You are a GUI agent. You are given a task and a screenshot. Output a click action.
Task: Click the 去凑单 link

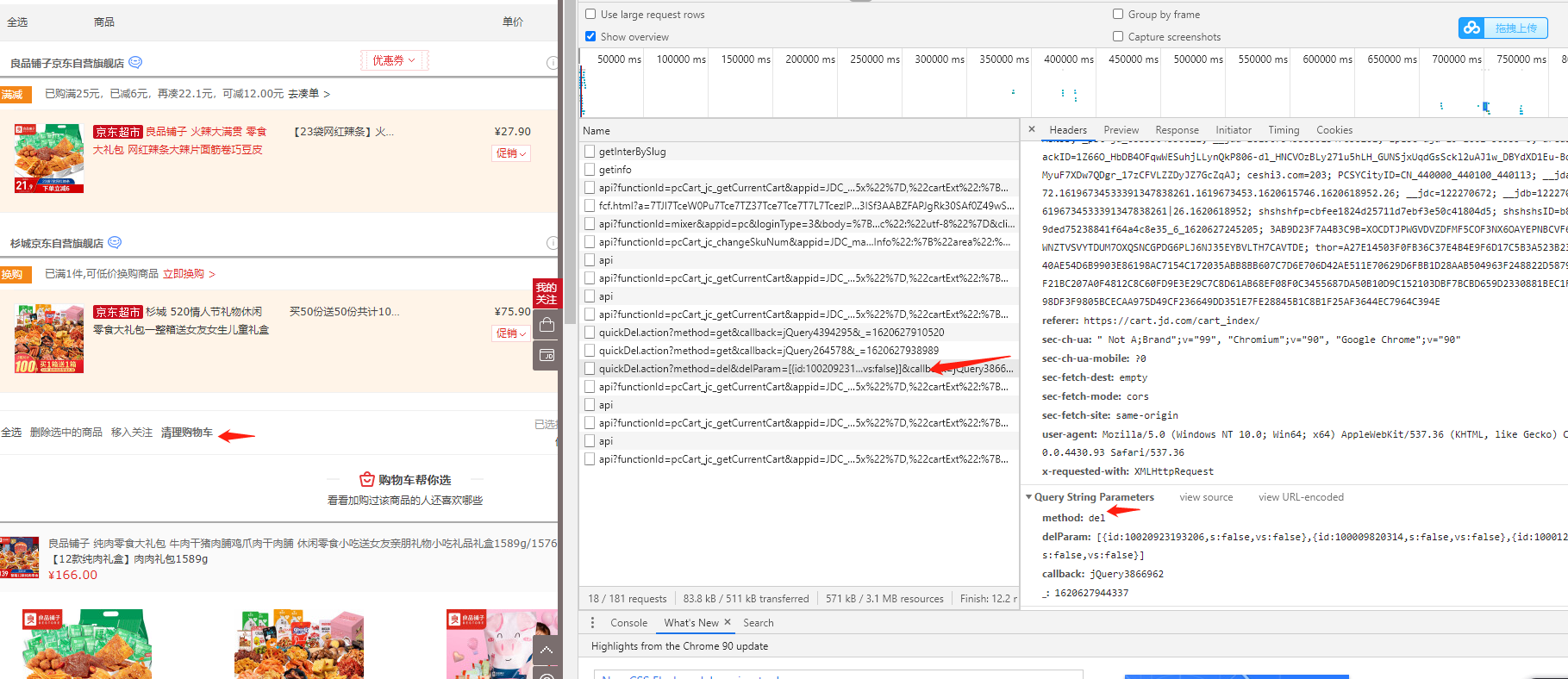[309, 93]
